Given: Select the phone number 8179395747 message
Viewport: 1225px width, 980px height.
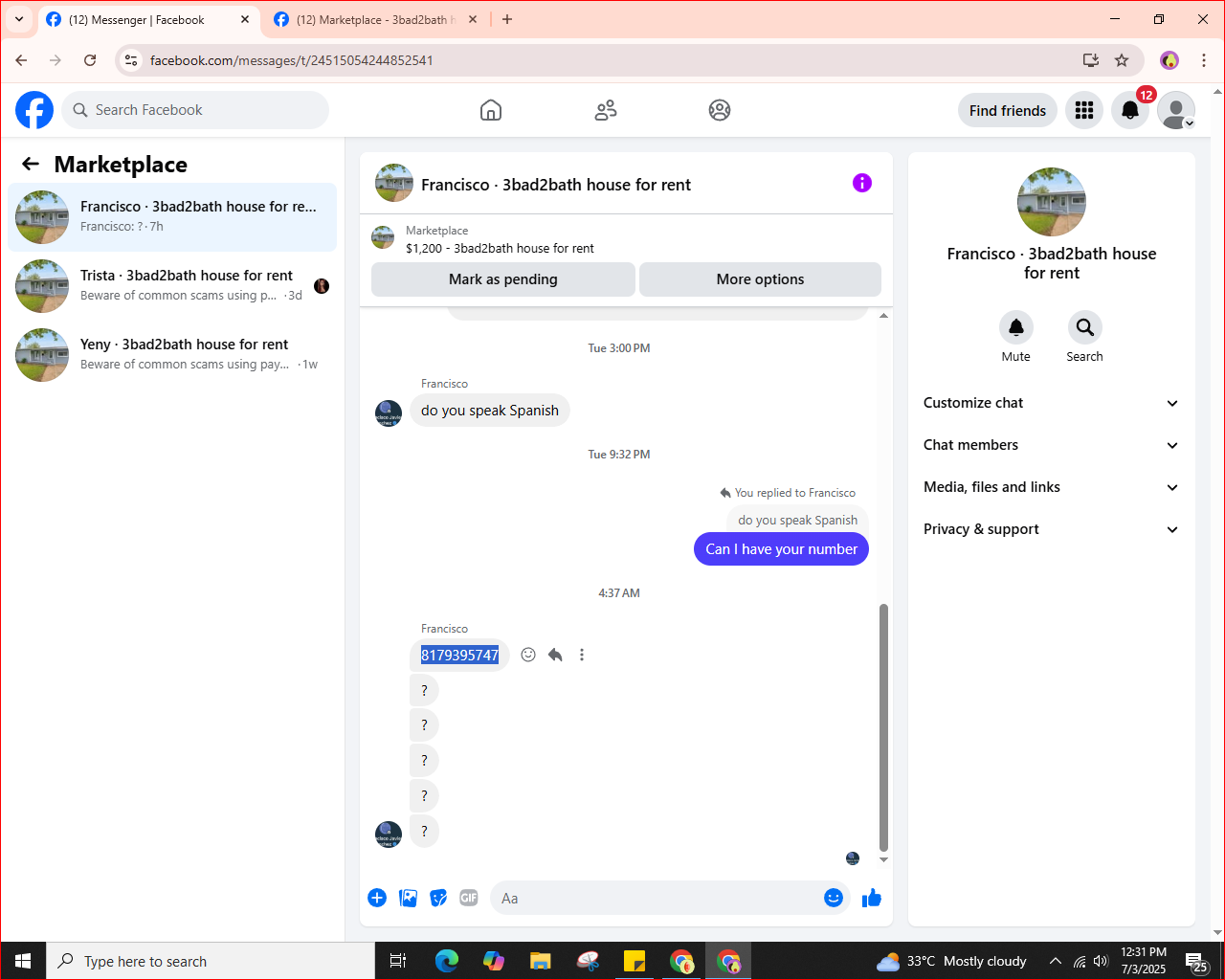Looking at the screenshot, I should point(460,656).
